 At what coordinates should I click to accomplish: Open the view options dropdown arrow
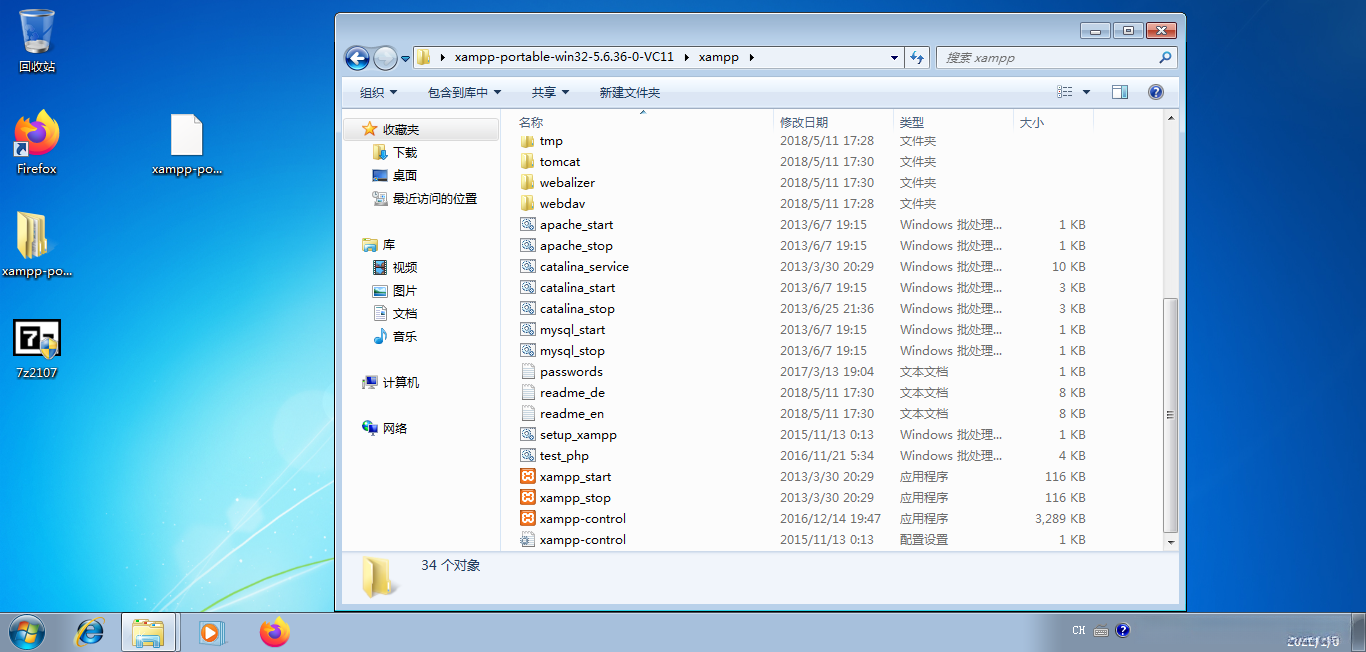tap(1087, 92)
